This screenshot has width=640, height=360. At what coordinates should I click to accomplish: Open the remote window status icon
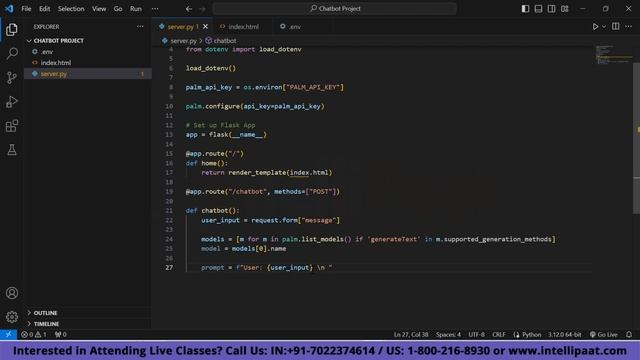pyautogui.click(x=9, y=334)
